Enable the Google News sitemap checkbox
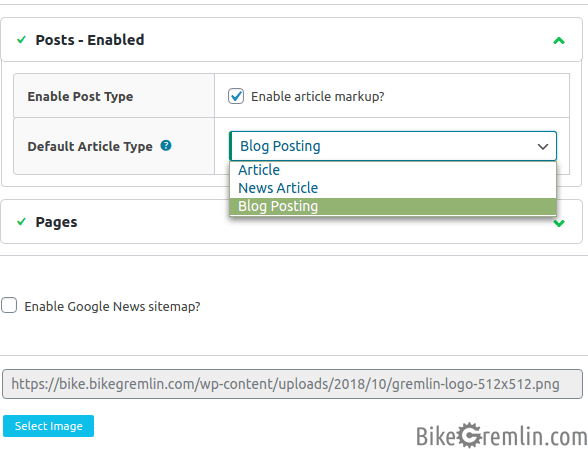The height and width of the screenshot is (449, 588). (9, 305)
